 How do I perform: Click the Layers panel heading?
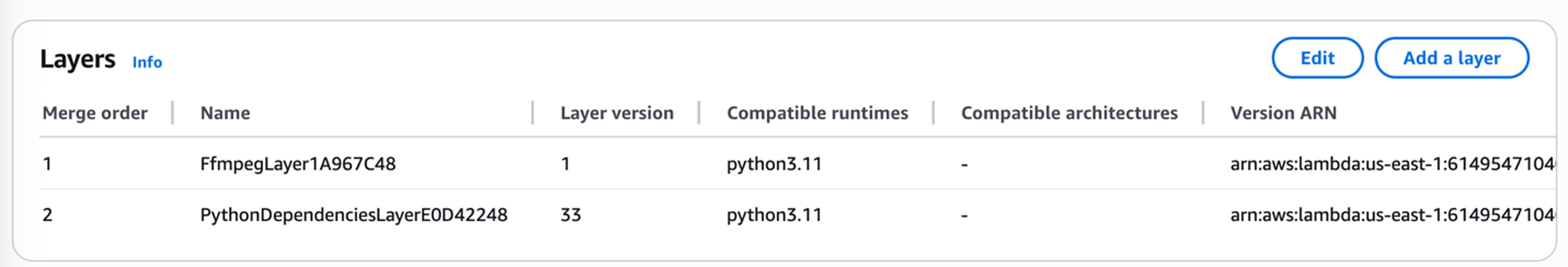pos(78,59)
